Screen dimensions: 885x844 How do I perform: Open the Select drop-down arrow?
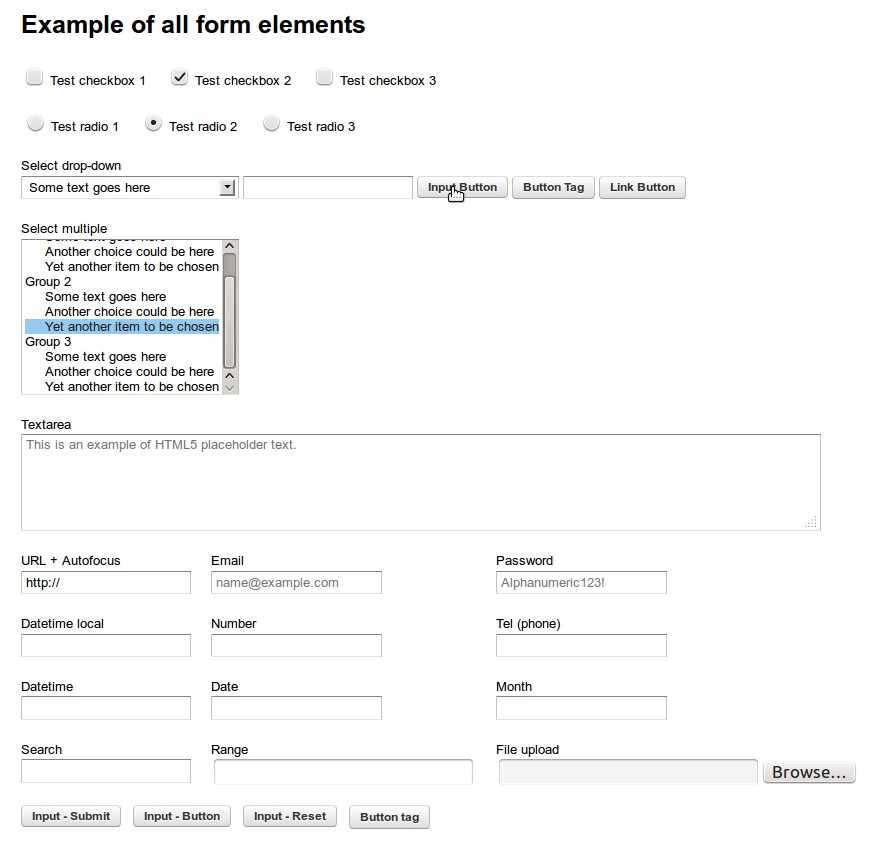point(227,187)
